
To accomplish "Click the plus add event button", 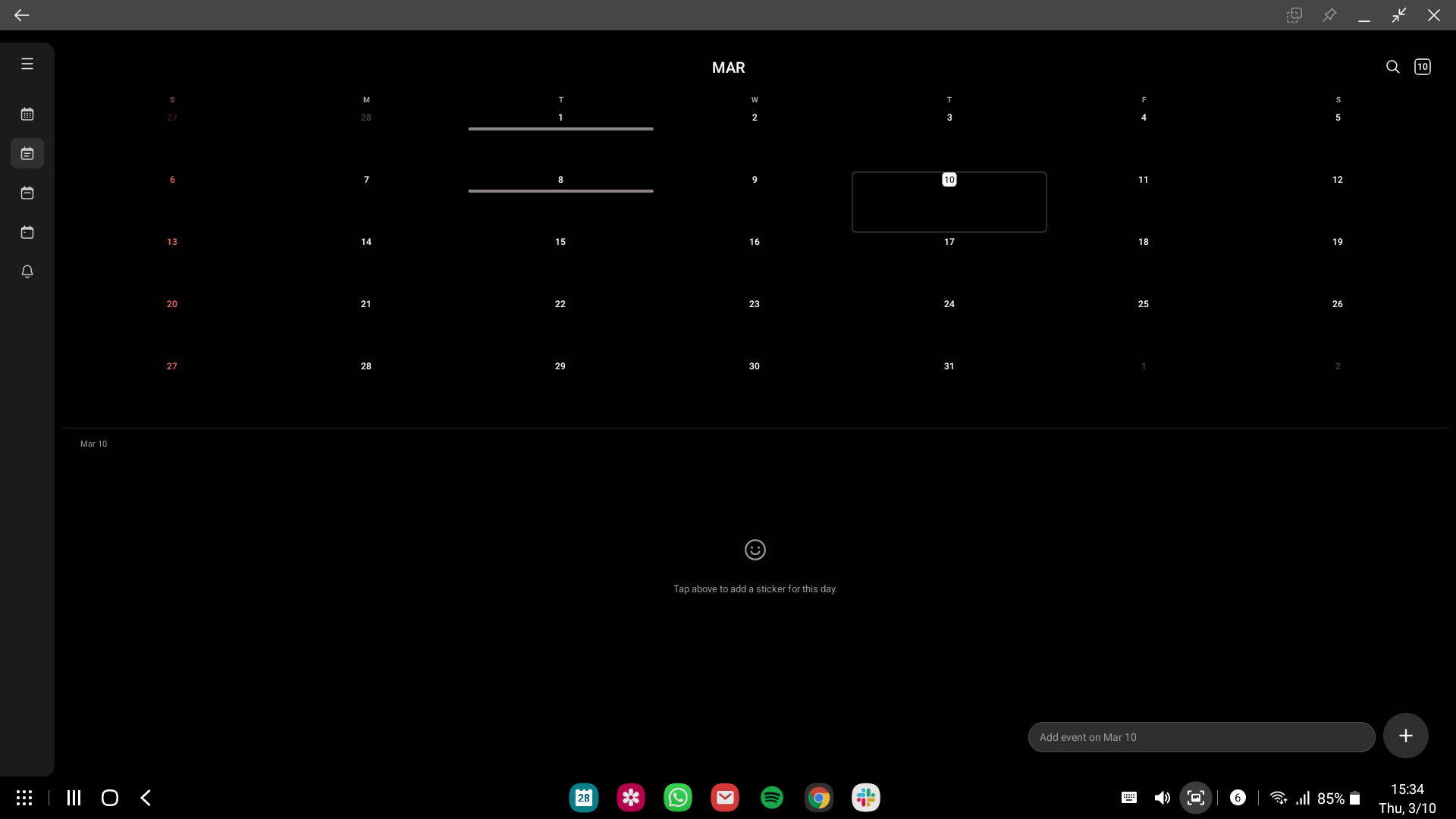I will tap(1405, 736).
